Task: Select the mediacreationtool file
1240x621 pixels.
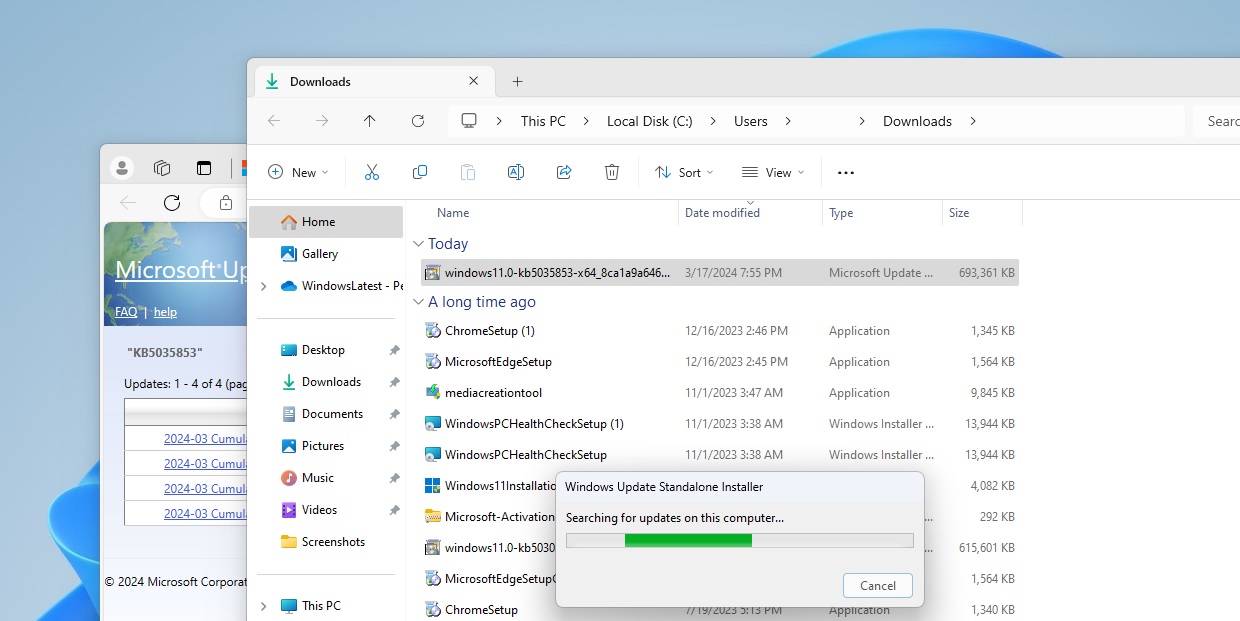Action: coord(493,393)
